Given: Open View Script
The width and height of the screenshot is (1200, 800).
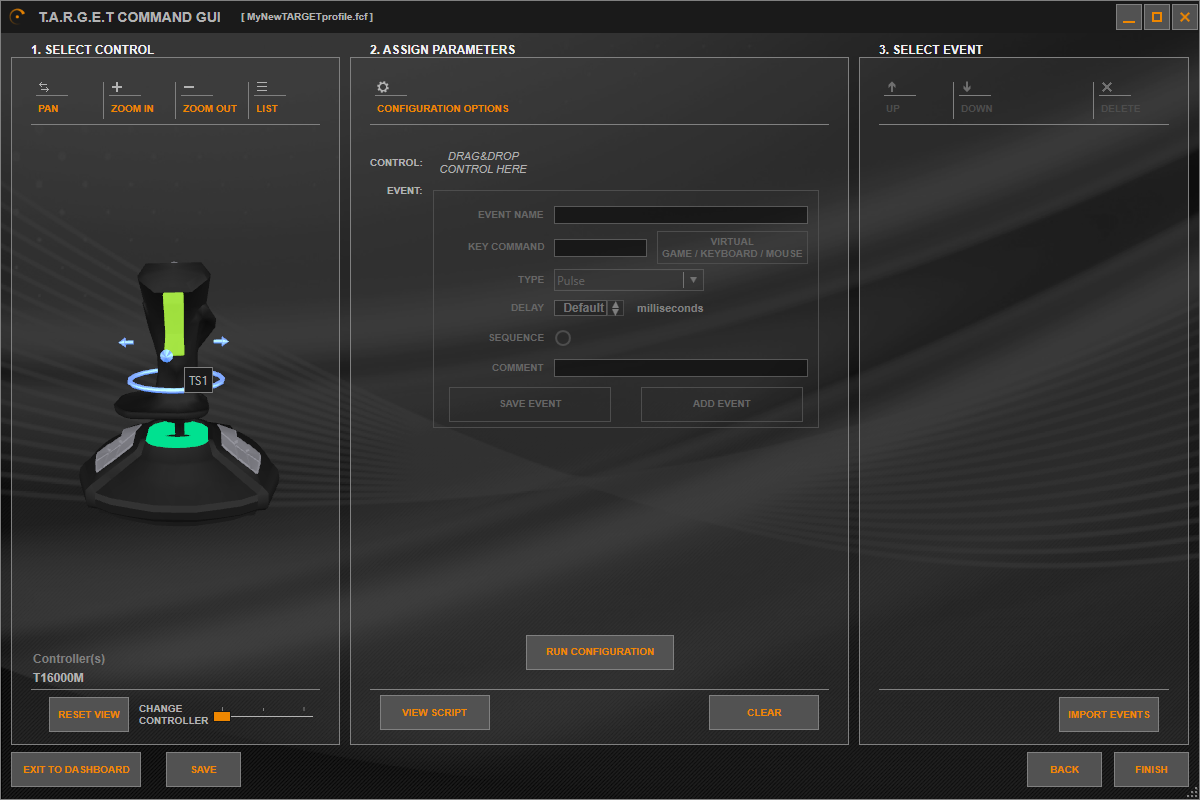Looking at the screenshot, I should pos(435,713).
